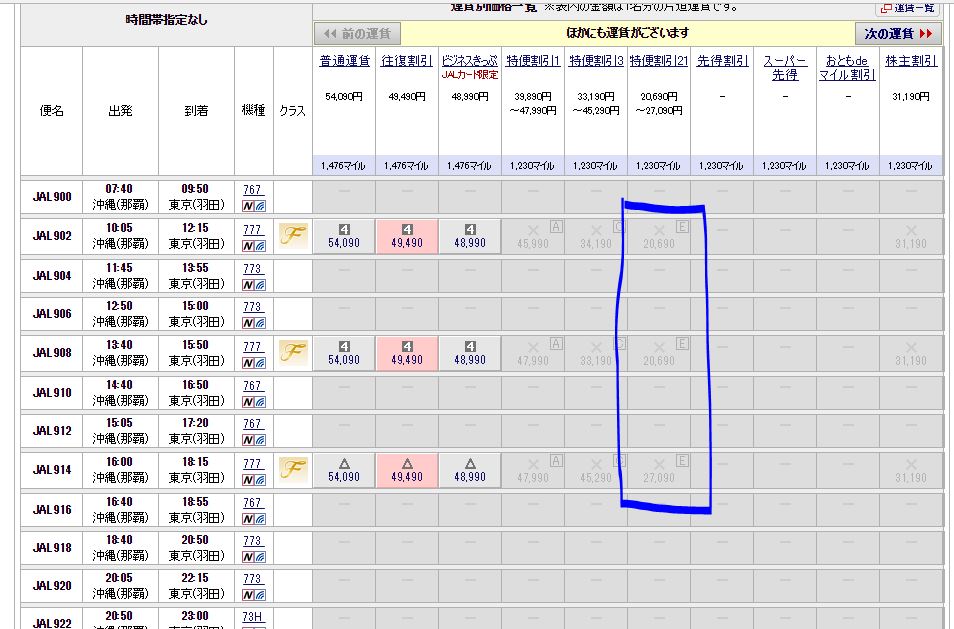Click flight name JAL916
The height and width of the screenshot is (629, 954).
click(52, 510)
